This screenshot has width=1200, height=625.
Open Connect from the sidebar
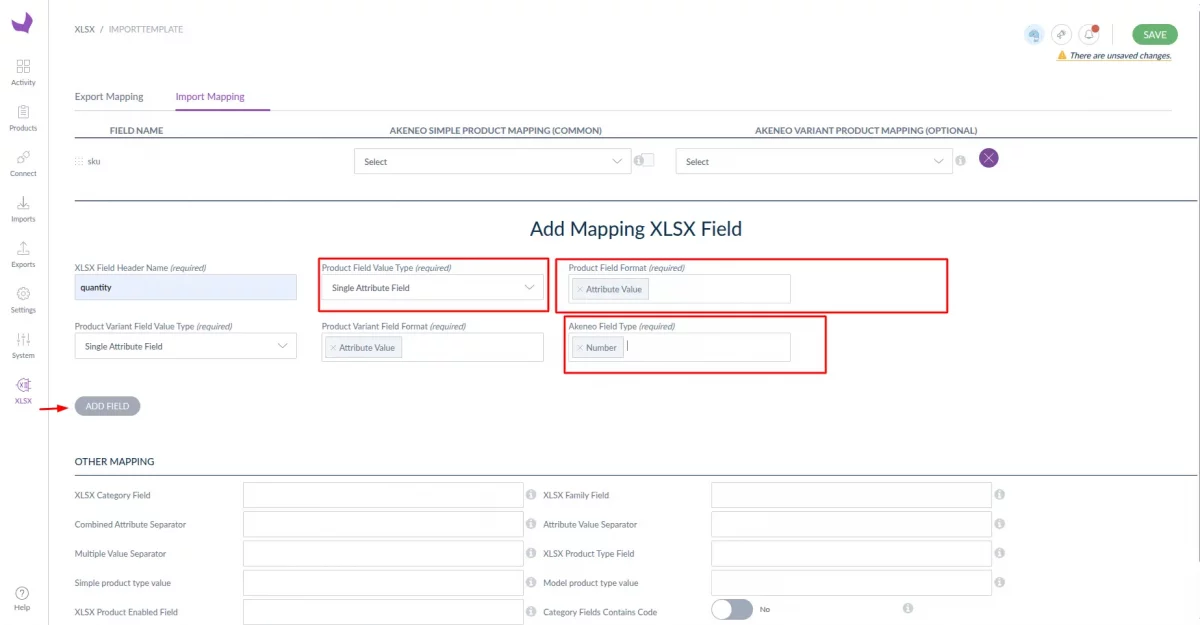(x=23, y=163)
